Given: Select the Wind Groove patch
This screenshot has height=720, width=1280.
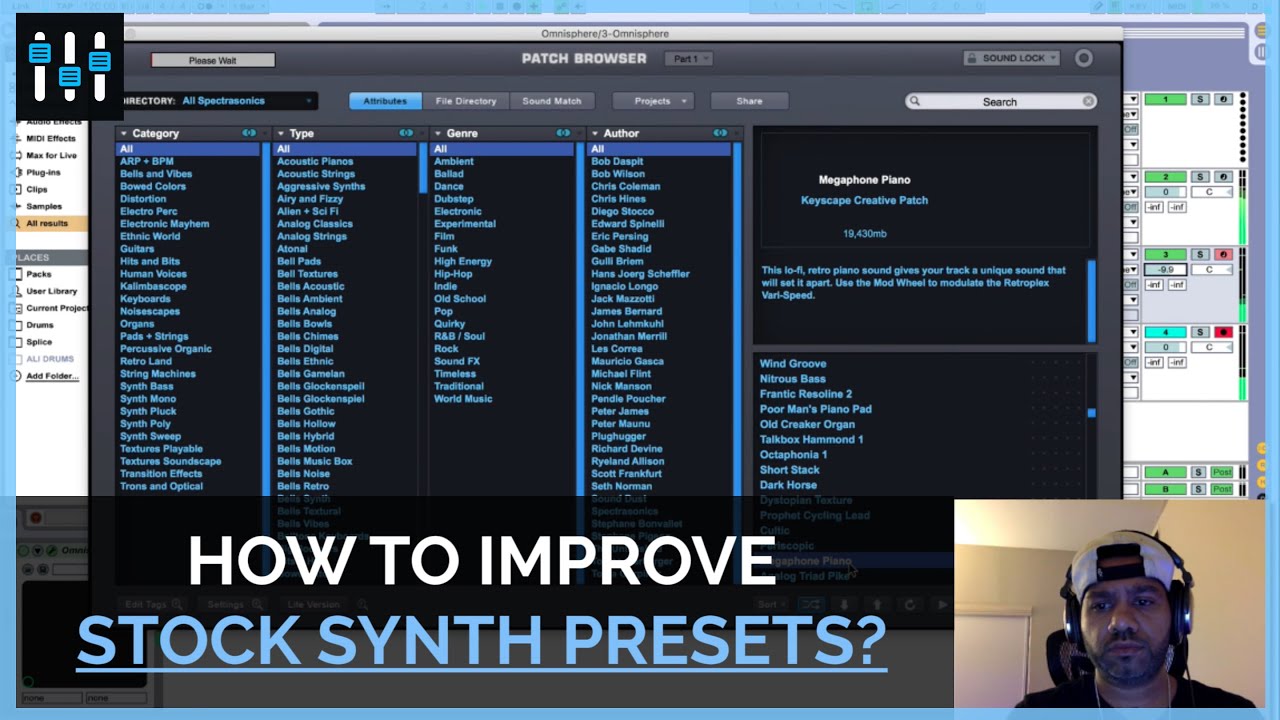Looking at the screenshot, I should [793, 364].
